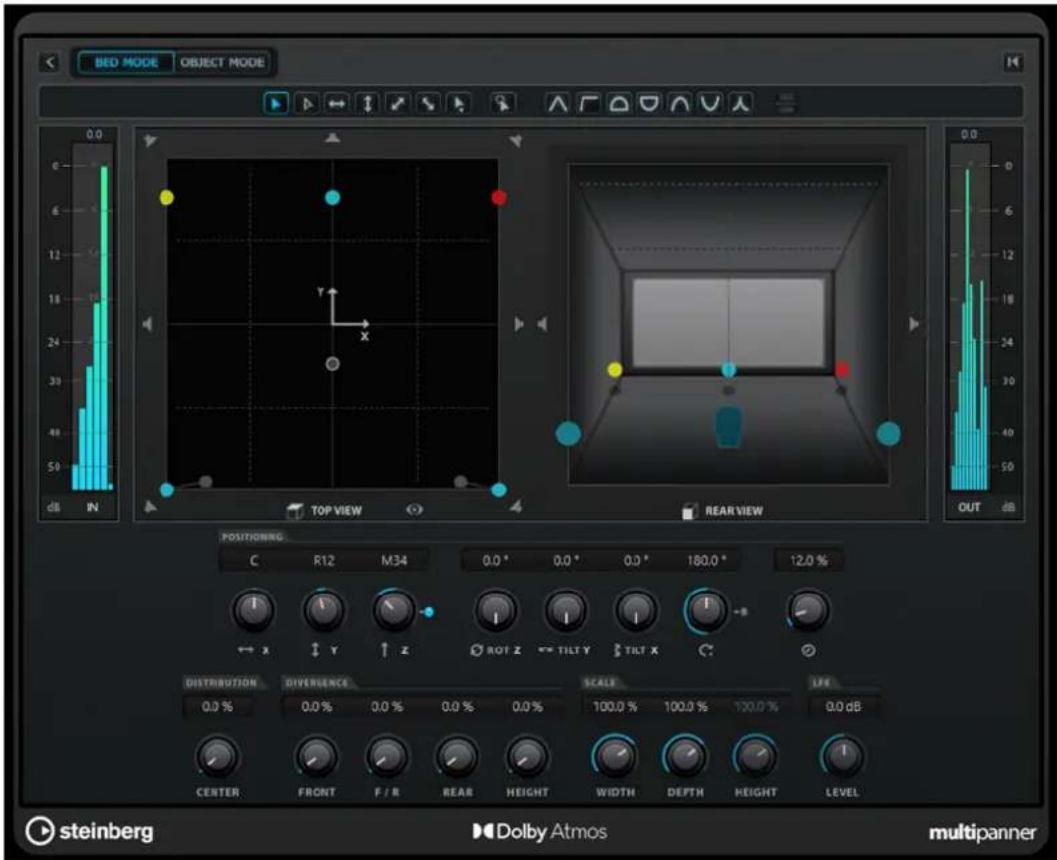Select diagonal top-left to bottom-right movement tool
The width and height of the screenshot is (1057, 860).
pos(428,104)
